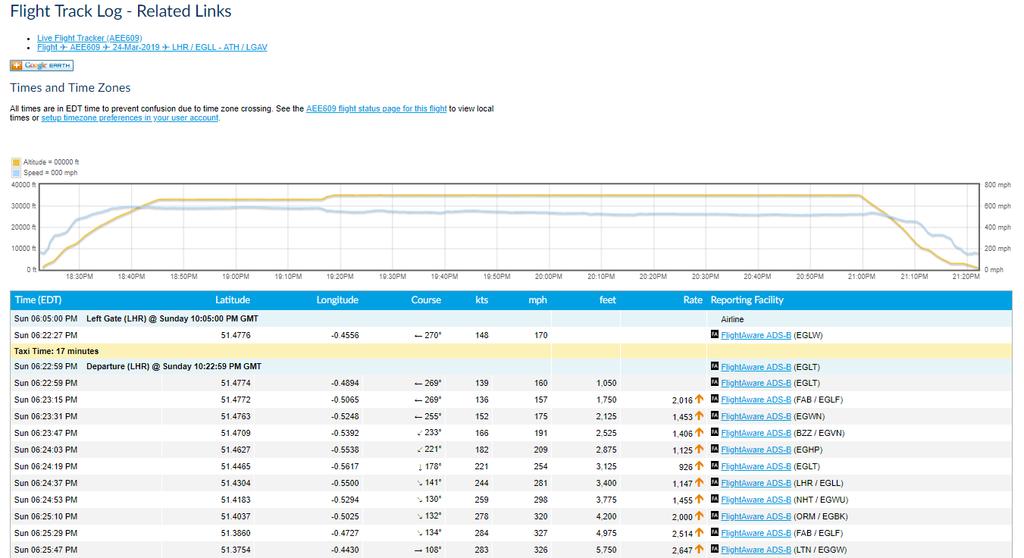
Task: Click climb arrow beside rate 2,514
Action: pyautogui.click(x=699, y=533)
